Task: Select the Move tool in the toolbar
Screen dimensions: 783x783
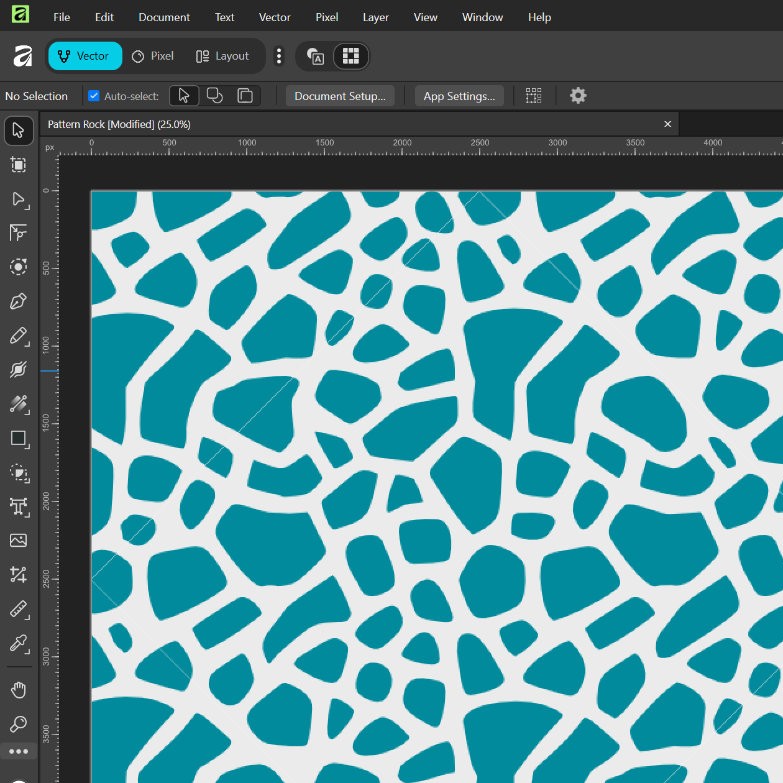Action: tap(18, 130)
